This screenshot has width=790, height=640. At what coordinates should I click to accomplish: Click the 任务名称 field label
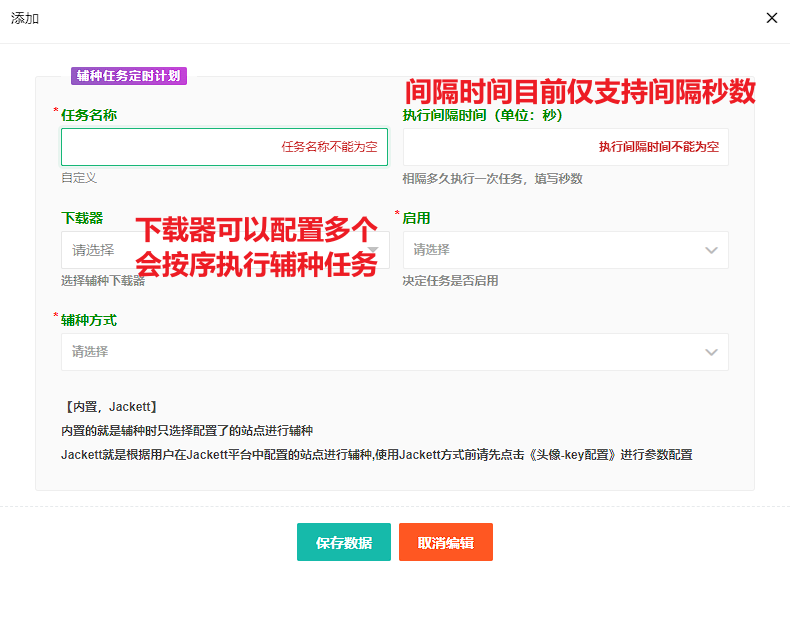point(89,115)
